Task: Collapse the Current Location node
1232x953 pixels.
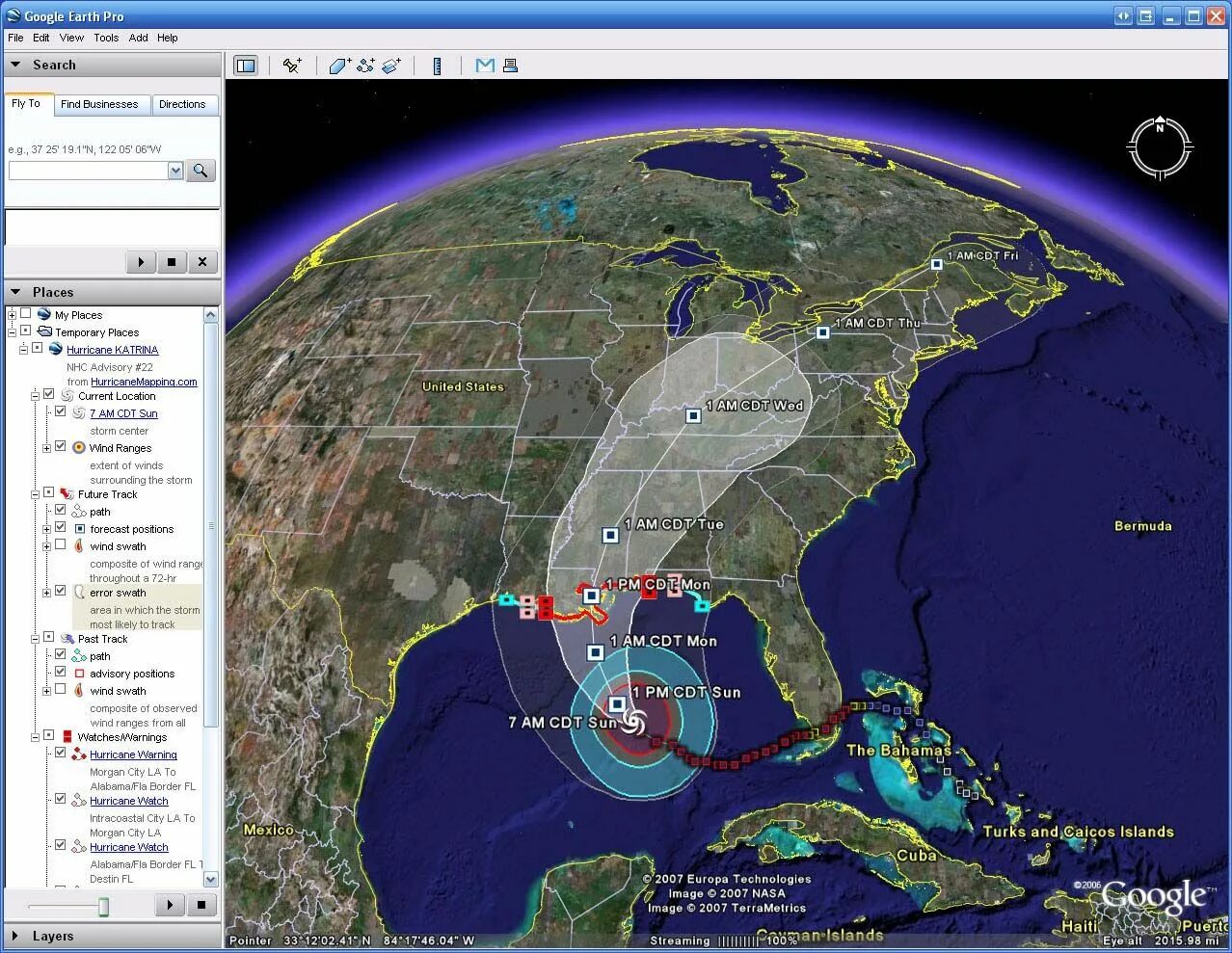Action: (35, 395)
